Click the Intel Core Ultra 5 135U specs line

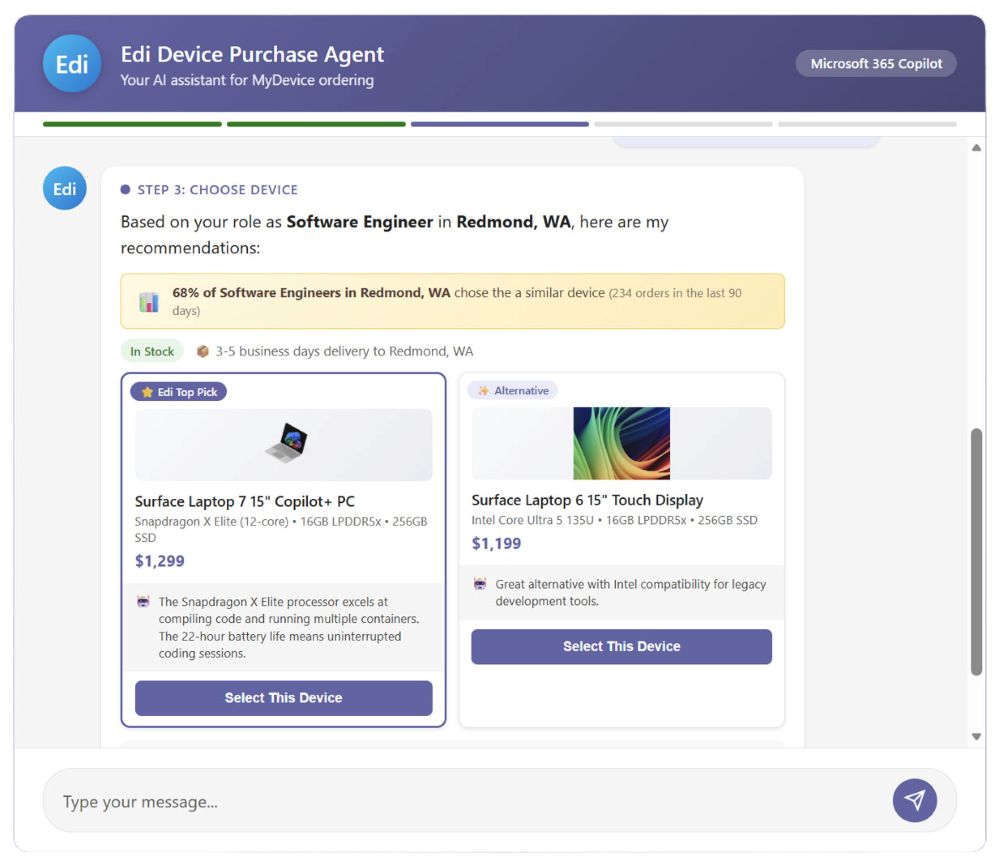click(x=615, y=520)
